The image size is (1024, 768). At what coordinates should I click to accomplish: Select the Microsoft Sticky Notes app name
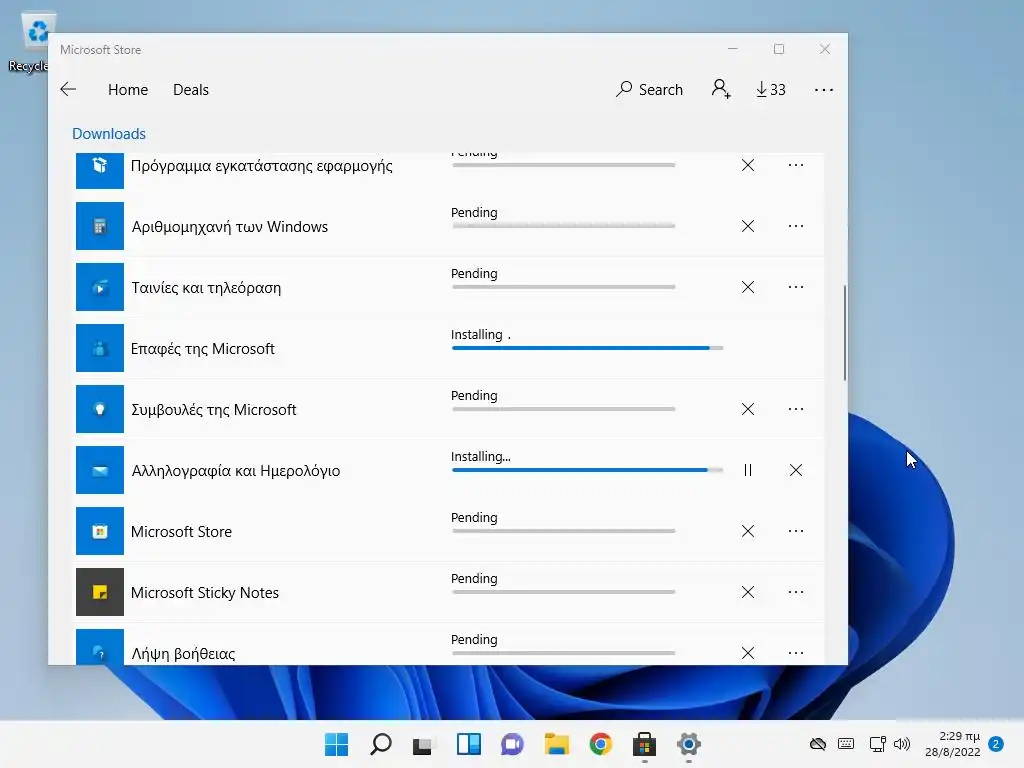[205, 592]
